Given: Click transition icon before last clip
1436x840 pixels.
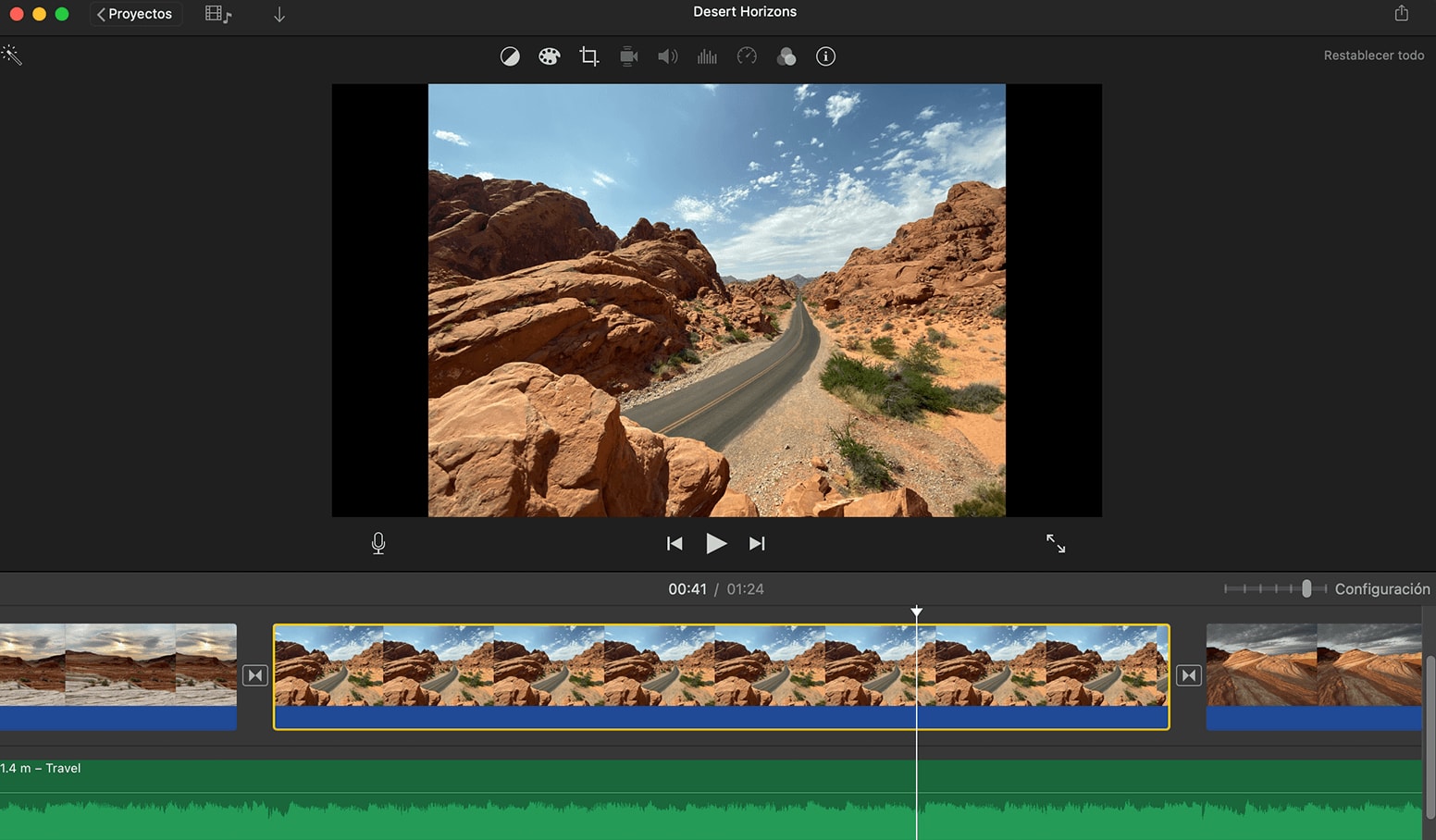Looking at the screenshot, I should [x=1189, y=675].
